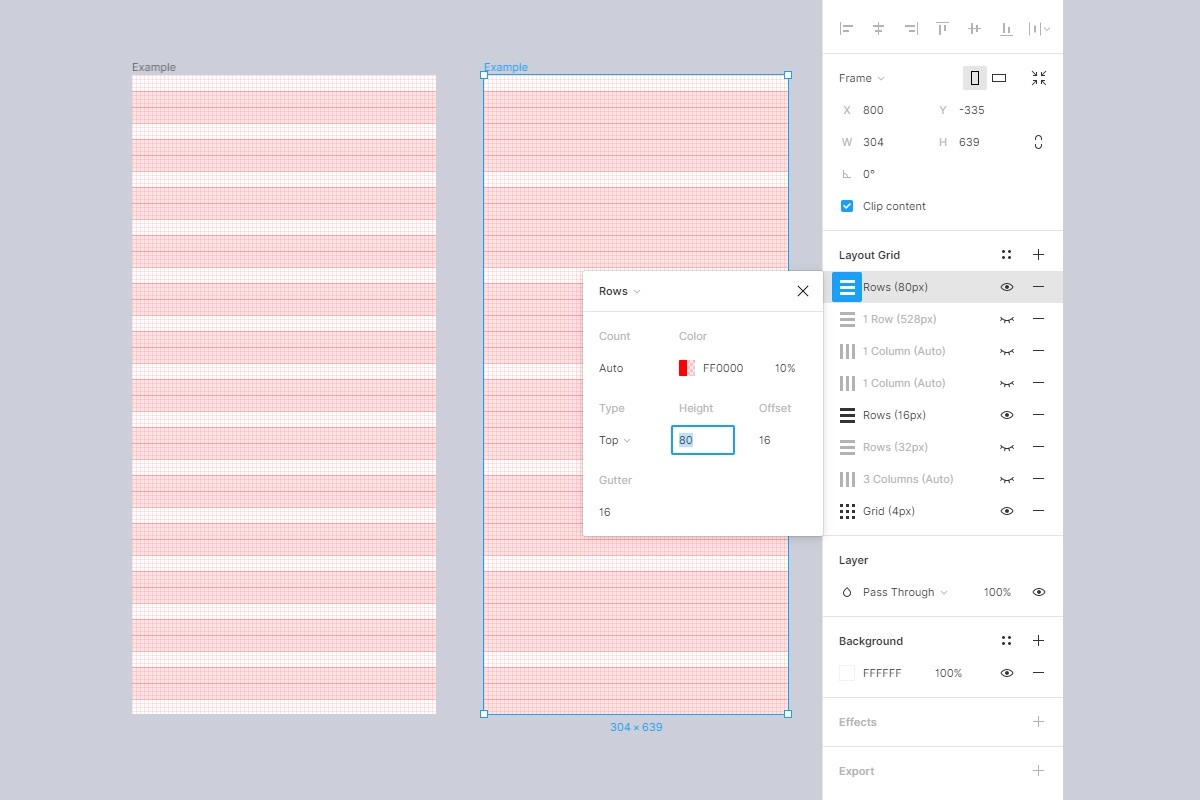Open settings icon for 3 Columns (Auto)
The height and width of the screenshot is (800, 1200).
847,479
